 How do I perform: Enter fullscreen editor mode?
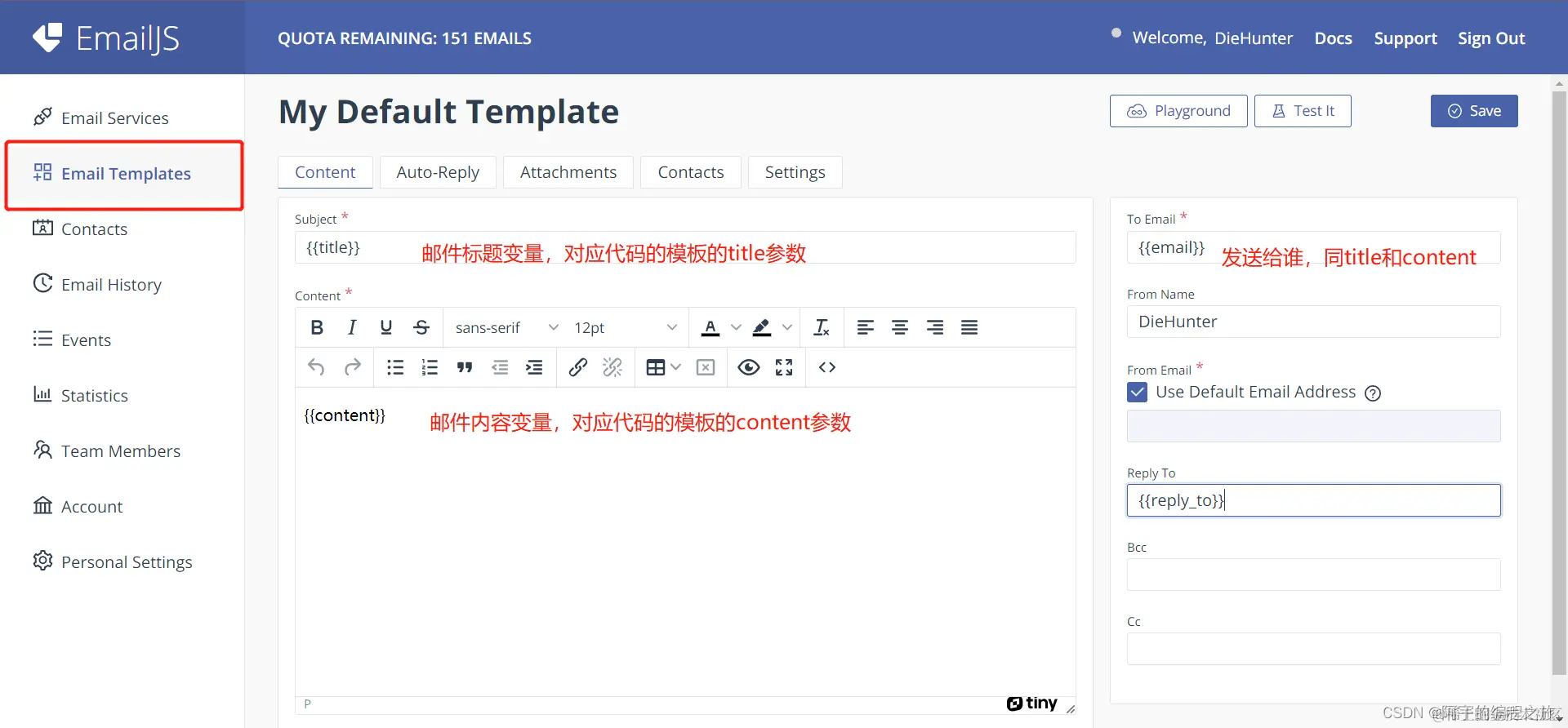(x=784, y=367)
